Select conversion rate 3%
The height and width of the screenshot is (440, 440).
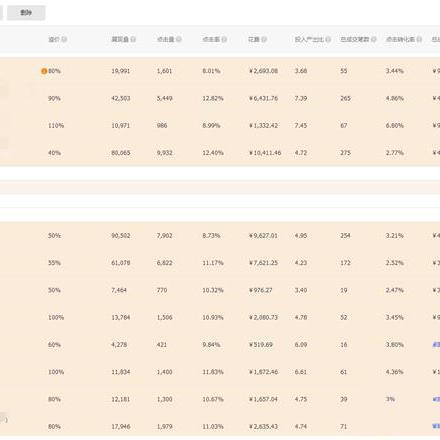(390, 399)
